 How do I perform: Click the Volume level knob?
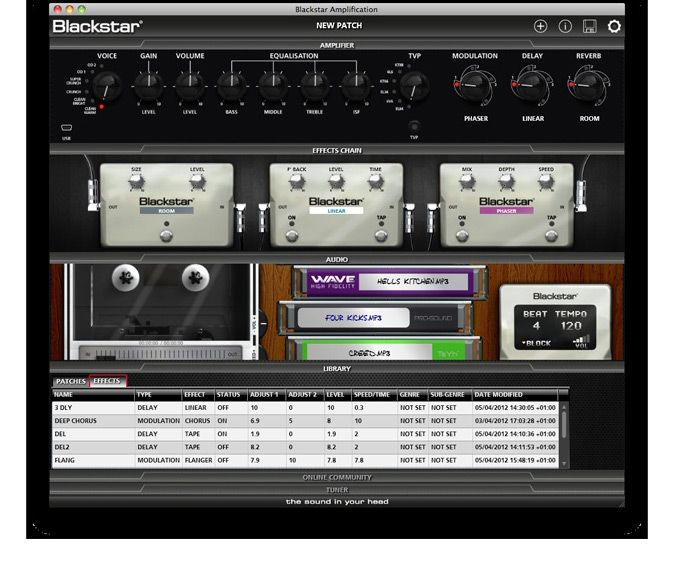[x=190, y=86]
